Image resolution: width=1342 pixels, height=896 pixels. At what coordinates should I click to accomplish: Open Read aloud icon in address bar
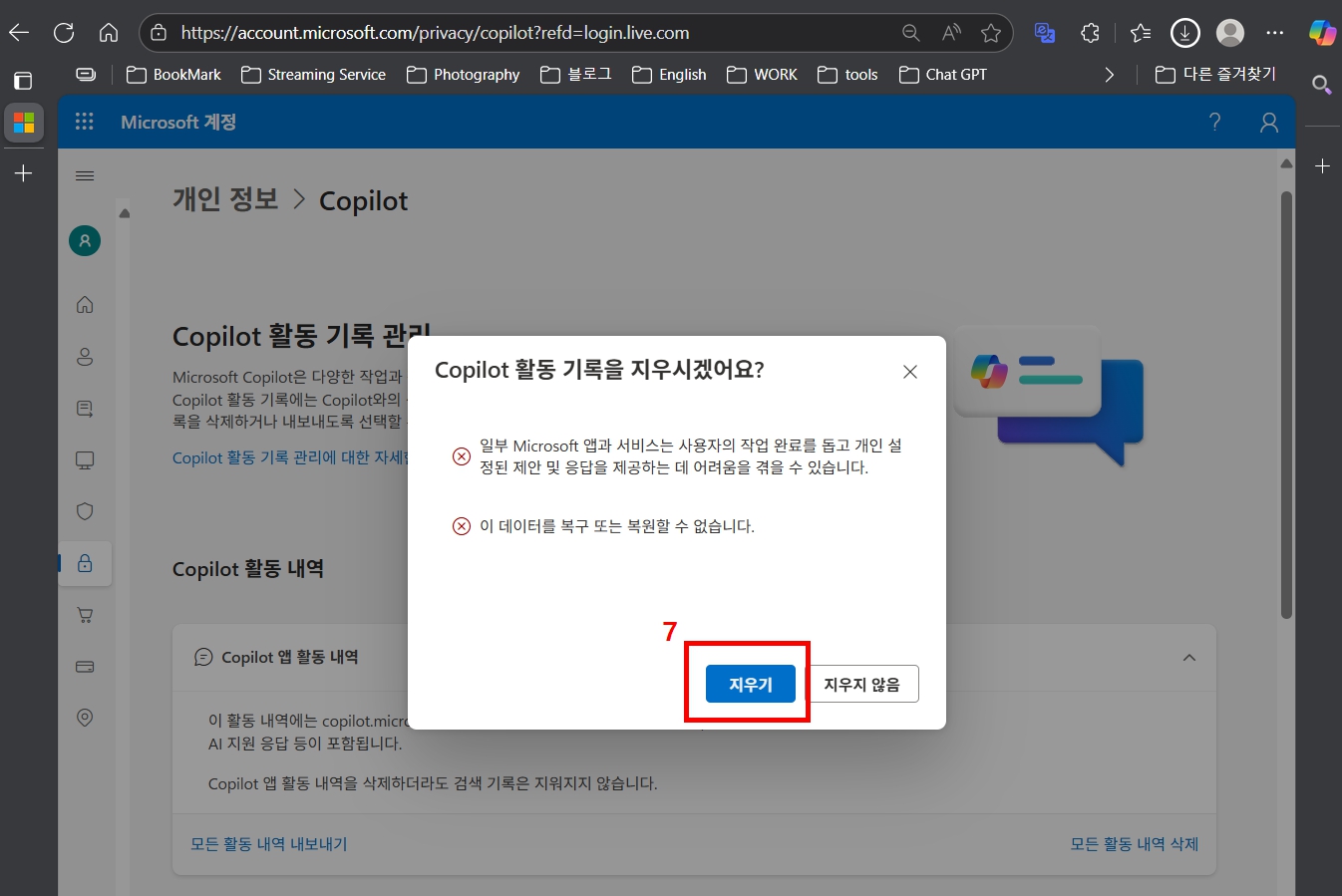951,33
